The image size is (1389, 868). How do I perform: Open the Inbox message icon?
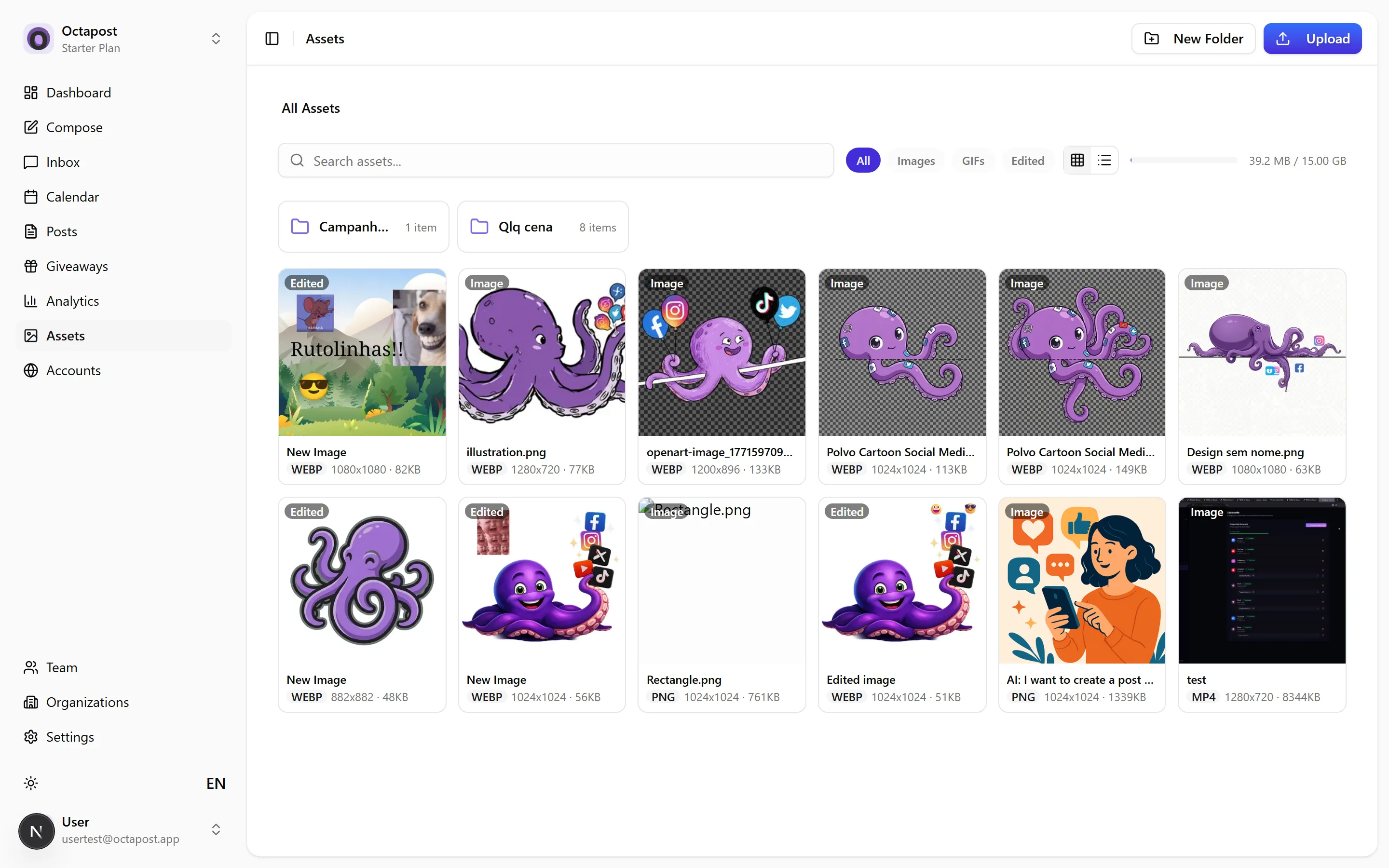[31, 162]
